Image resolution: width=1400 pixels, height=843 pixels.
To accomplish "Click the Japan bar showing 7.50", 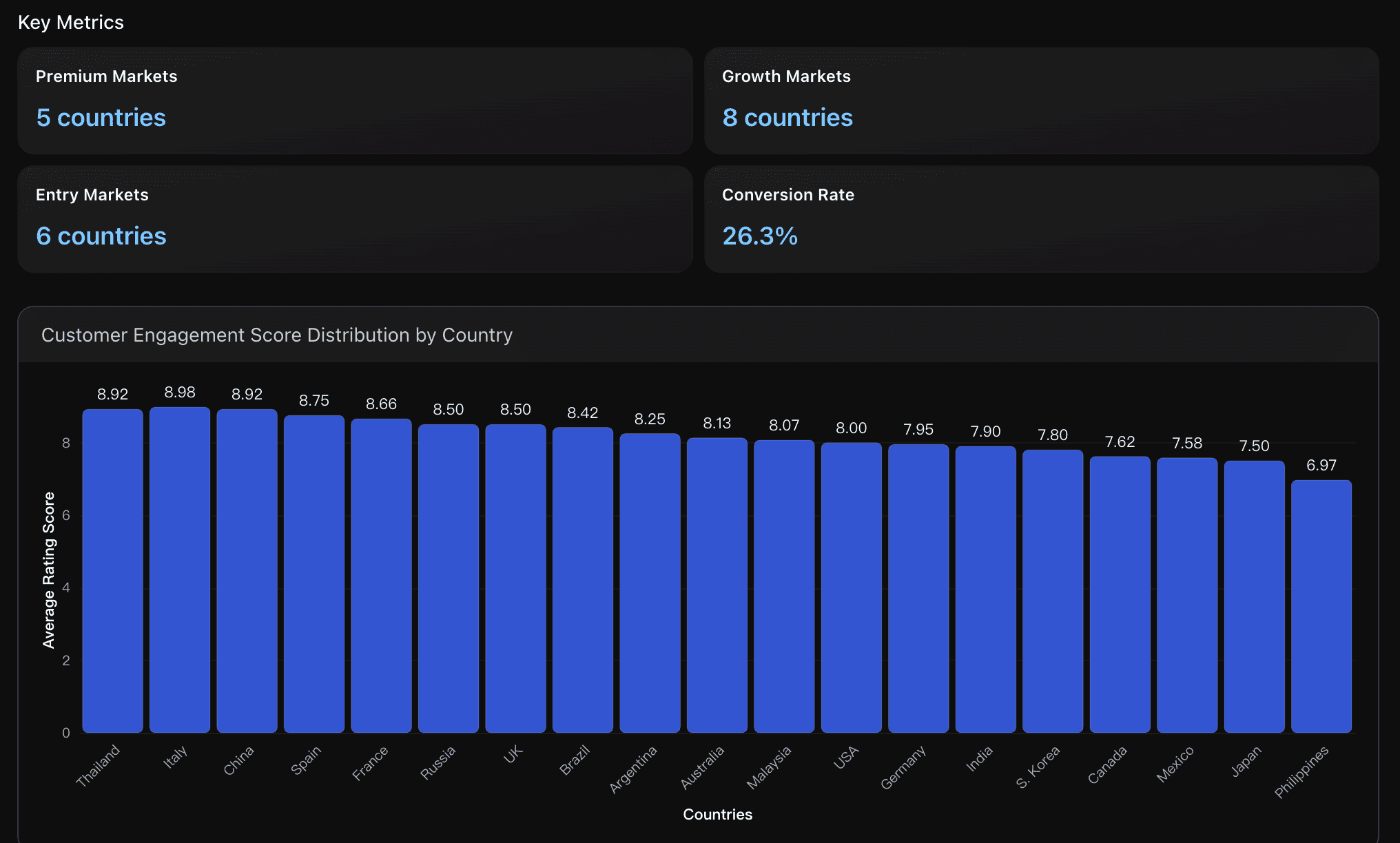I will [x=1254, y=596].
